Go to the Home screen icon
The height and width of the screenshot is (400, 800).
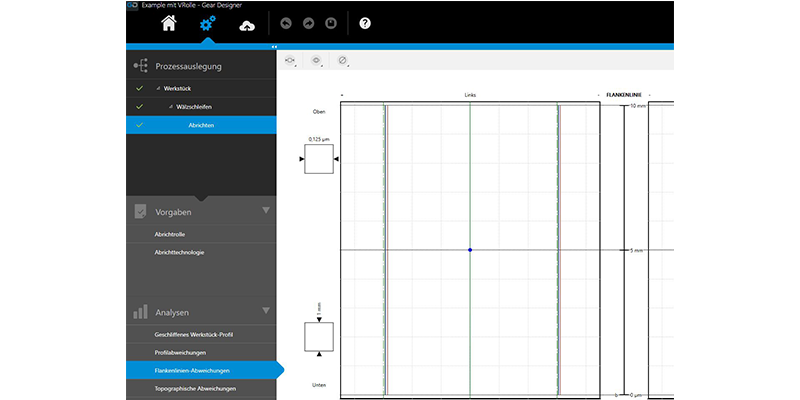(169, 23)
